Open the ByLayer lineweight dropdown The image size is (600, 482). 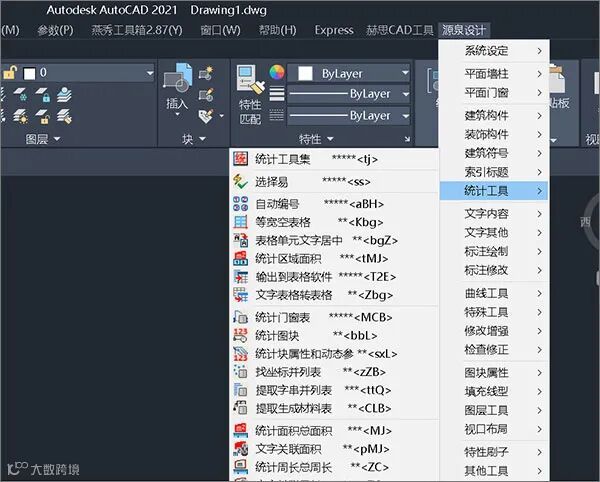tap(405, 94)
